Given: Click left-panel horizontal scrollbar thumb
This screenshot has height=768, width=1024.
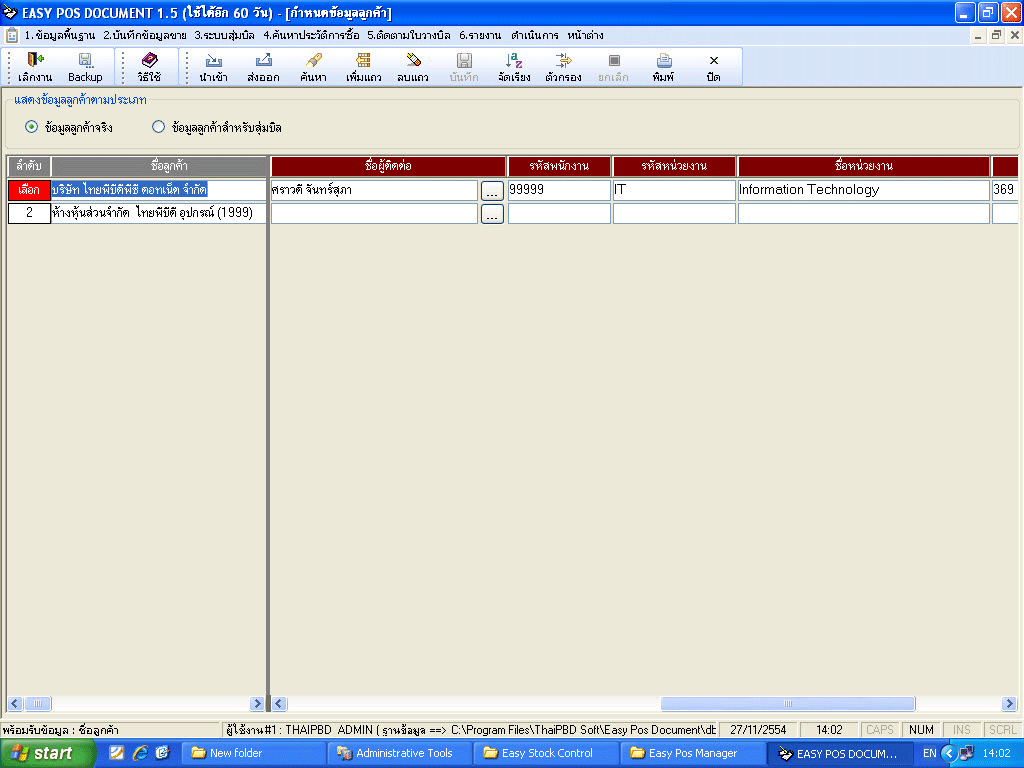Looking at the screenshot, I should (38, 703).
